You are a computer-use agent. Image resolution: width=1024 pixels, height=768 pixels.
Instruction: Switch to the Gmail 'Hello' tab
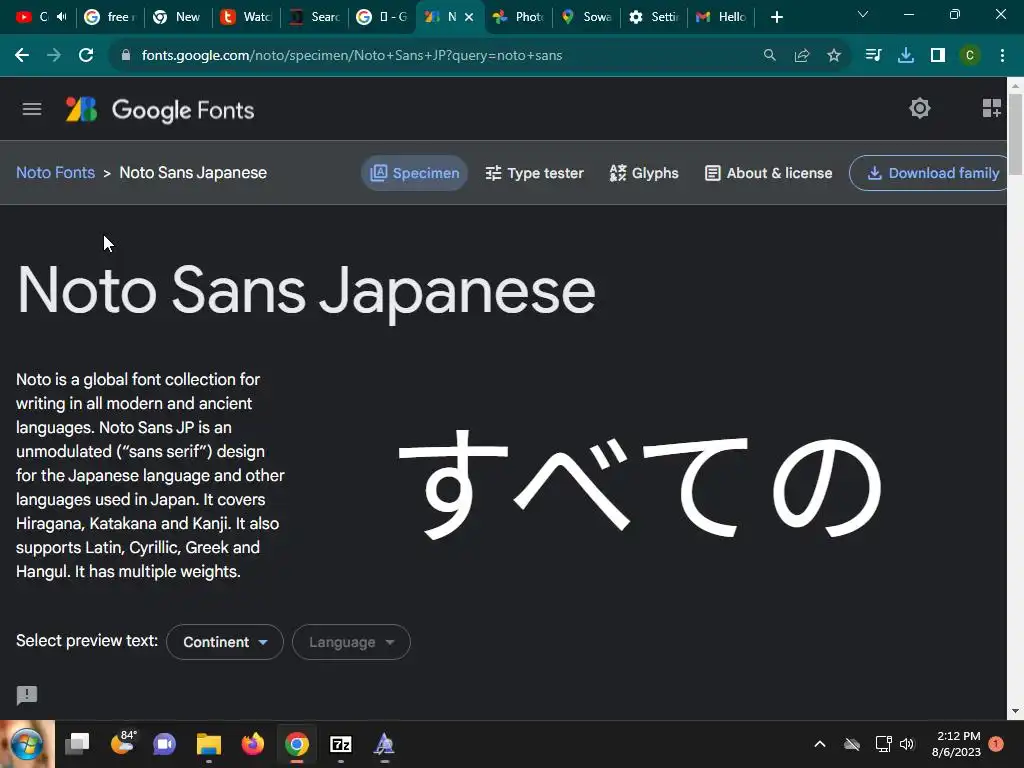pyautogui.click(x=722, y=17)
